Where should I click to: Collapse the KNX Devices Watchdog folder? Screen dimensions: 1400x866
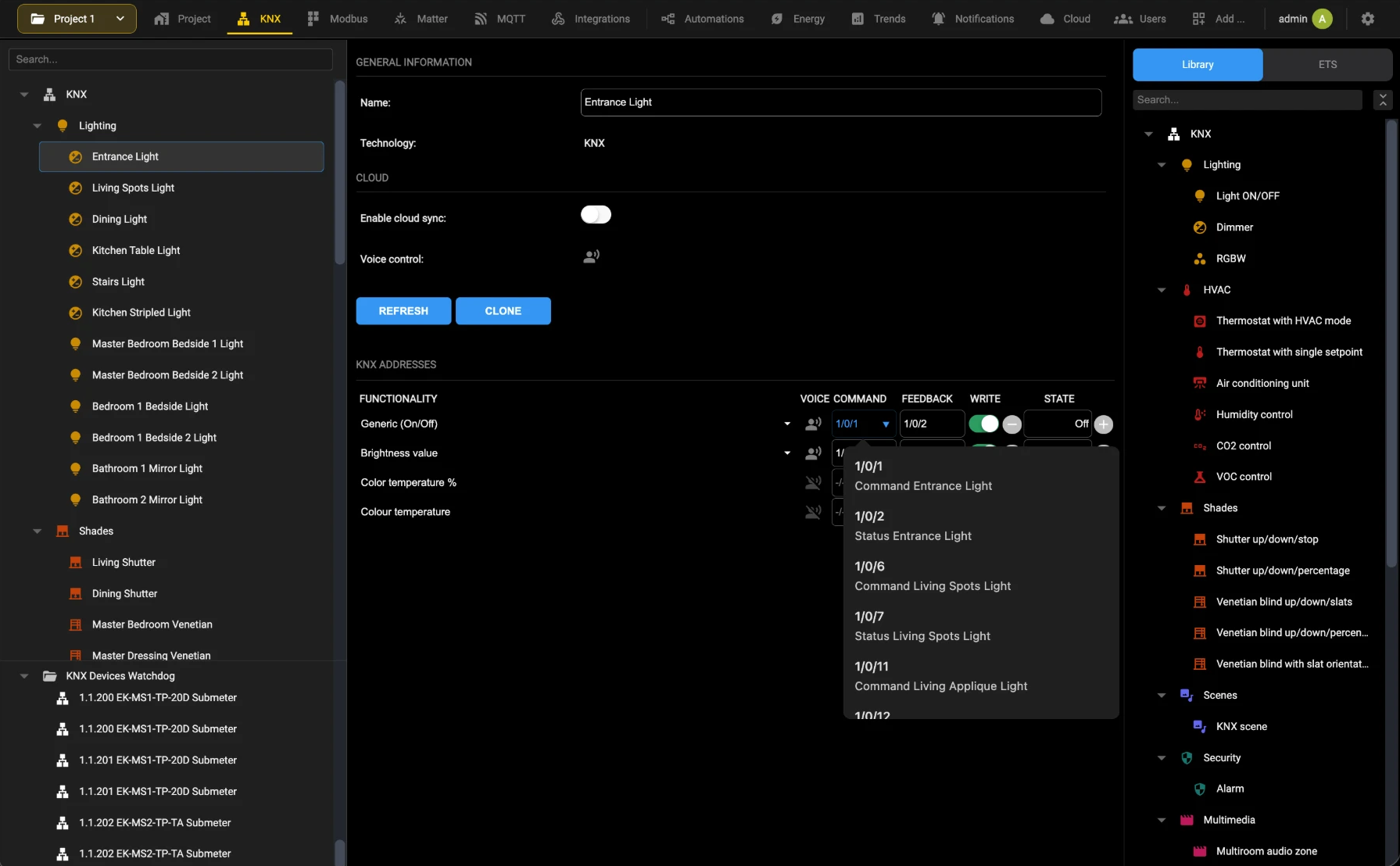click(24, 676)
